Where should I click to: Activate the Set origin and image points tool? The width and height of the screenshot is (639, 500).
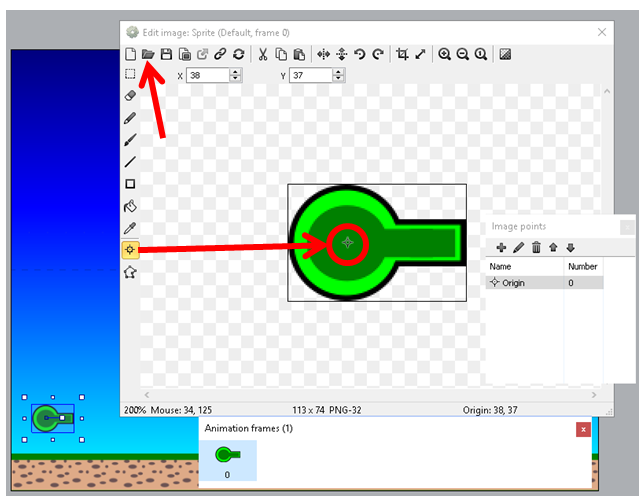(130, 250)
